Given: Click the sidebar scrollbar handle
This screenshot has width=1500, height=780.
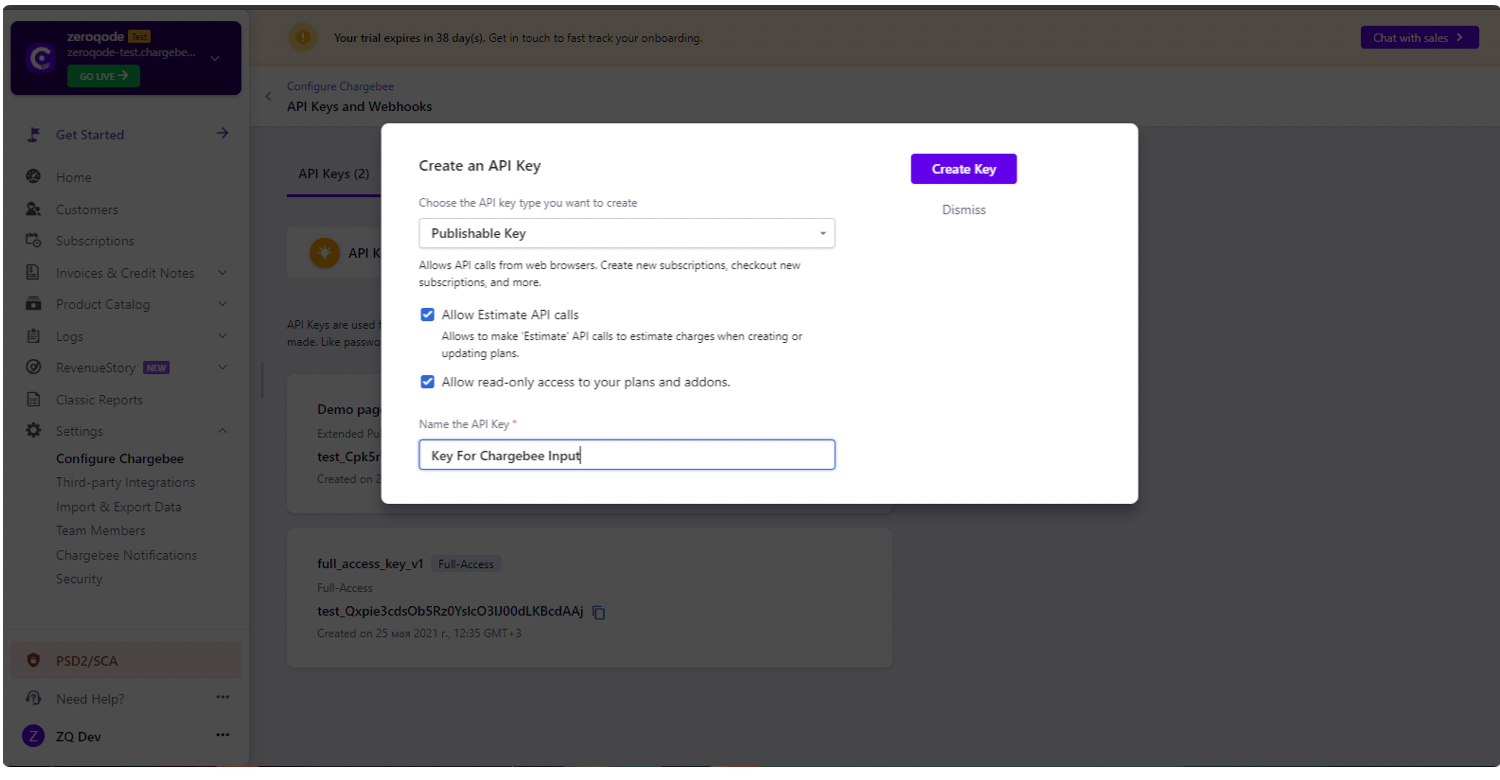Looking at the screenshot, I should point(262,380).
